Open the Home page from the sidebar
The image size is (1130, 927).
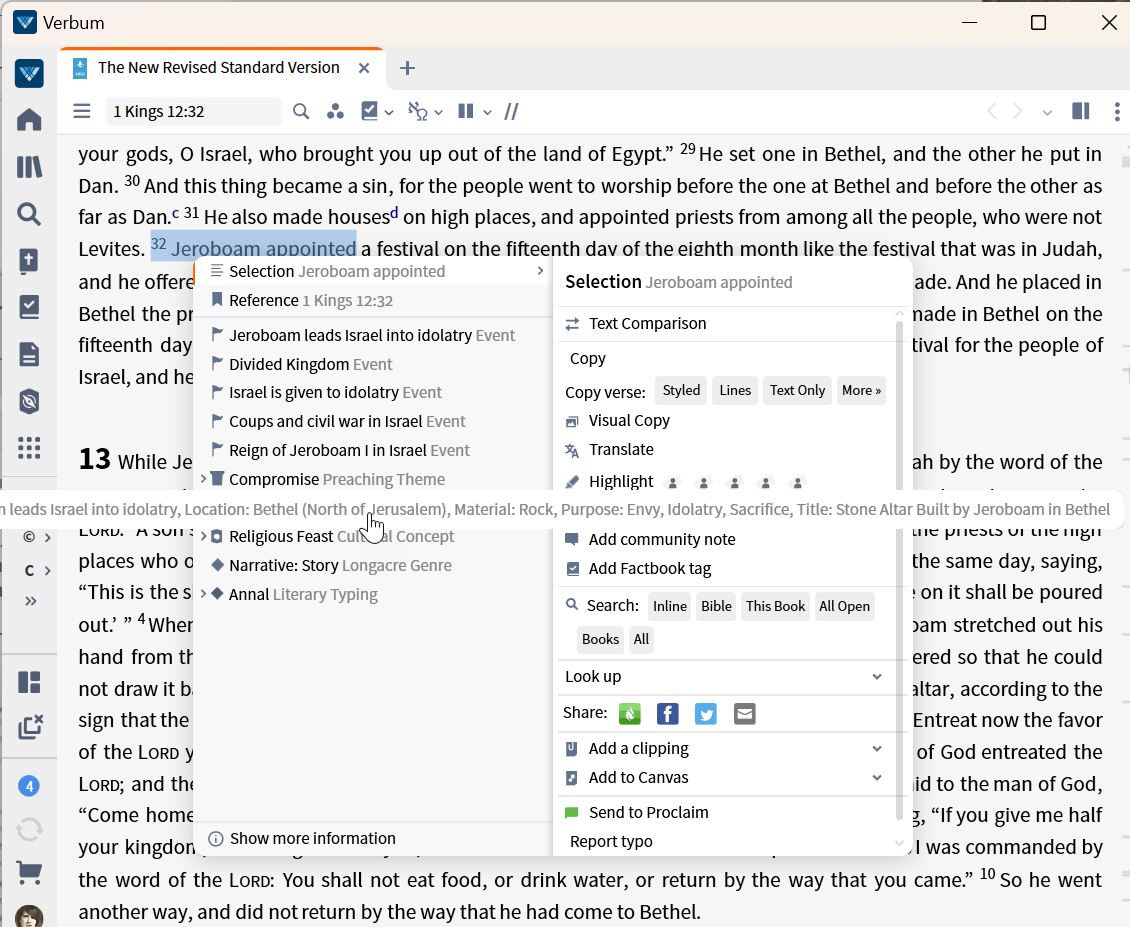point(29,120)
